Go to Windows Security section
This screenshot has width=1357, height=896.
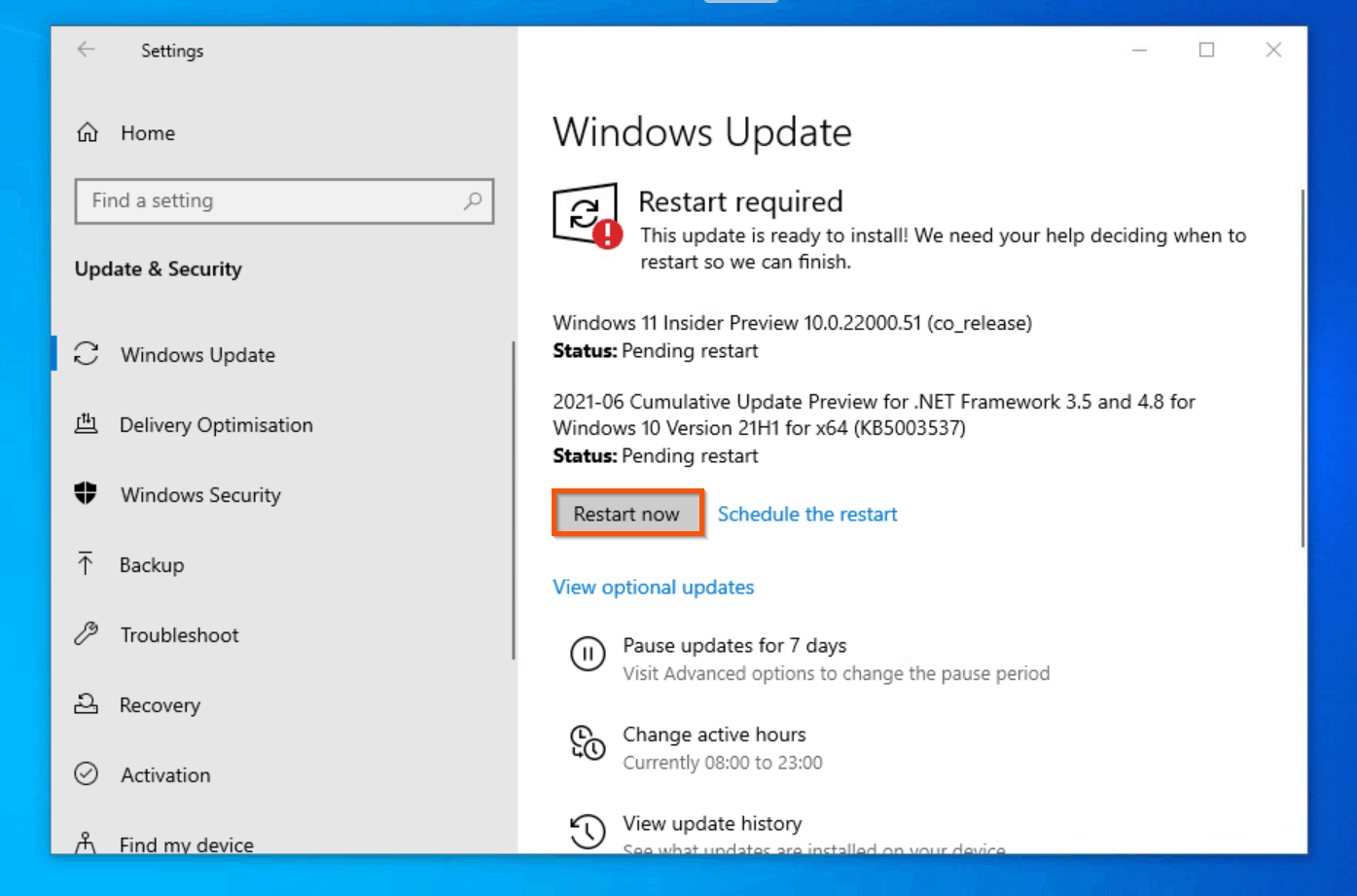200,495
